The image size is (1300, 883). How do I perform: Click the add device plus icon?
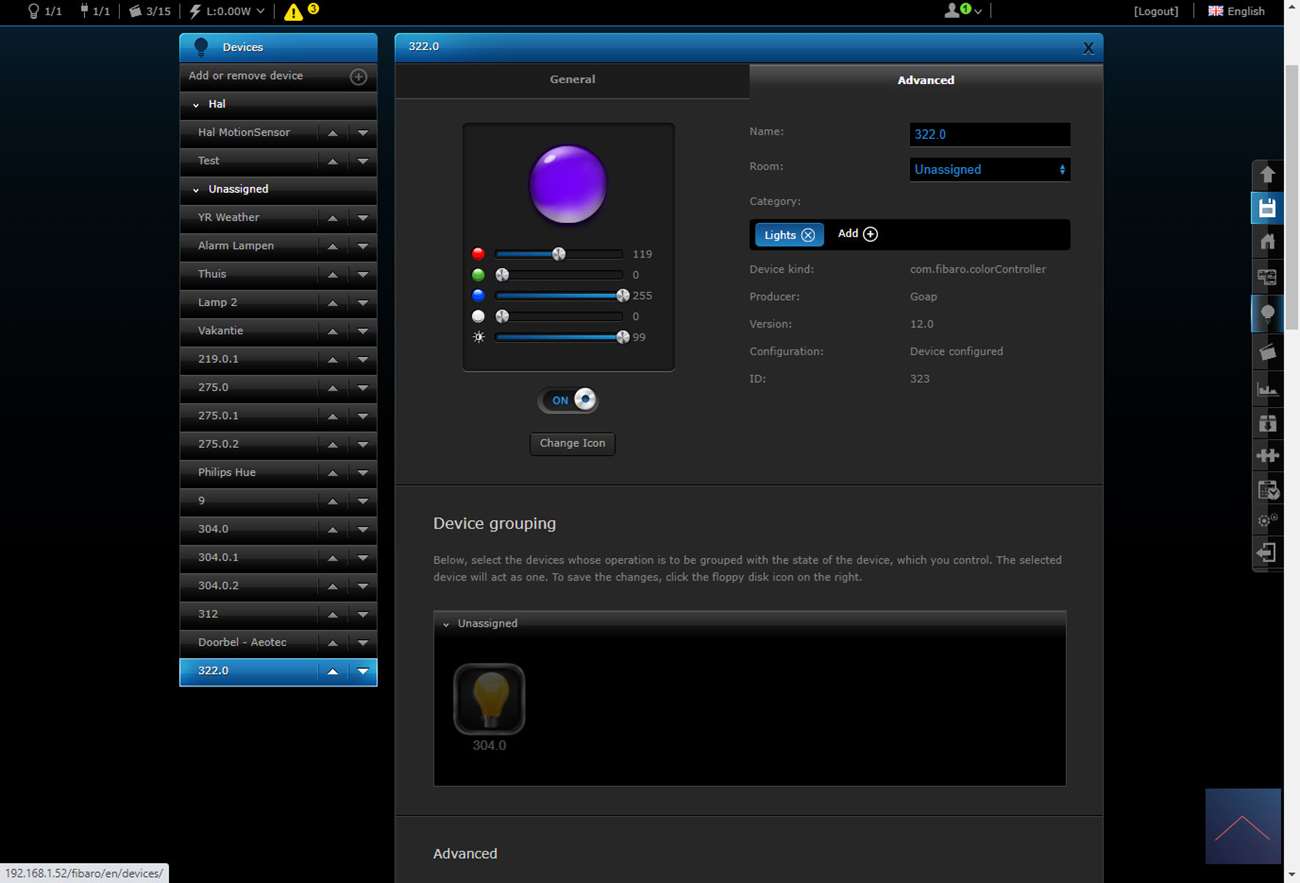[x=358, y=77]
